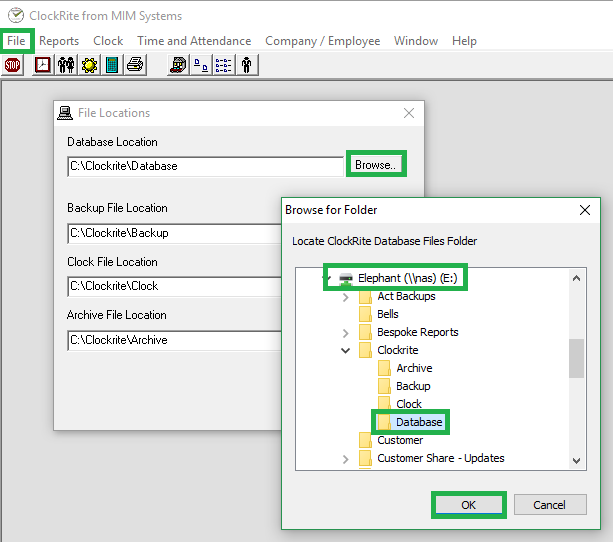Click the single person toolbar icon
Image resolution: width=613 pixels, height=542 pixels.
(247, 65)
